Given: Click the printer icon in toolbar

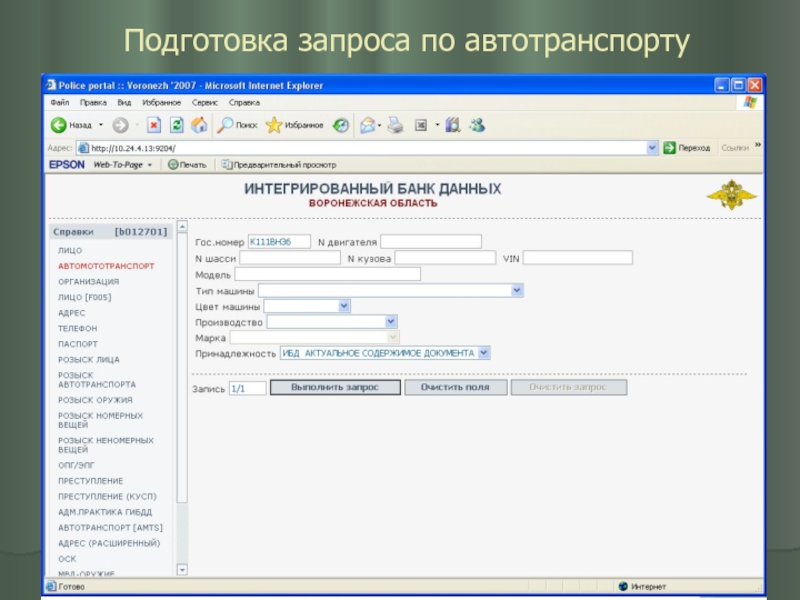Looking at the screenshot, I should 395,125.
